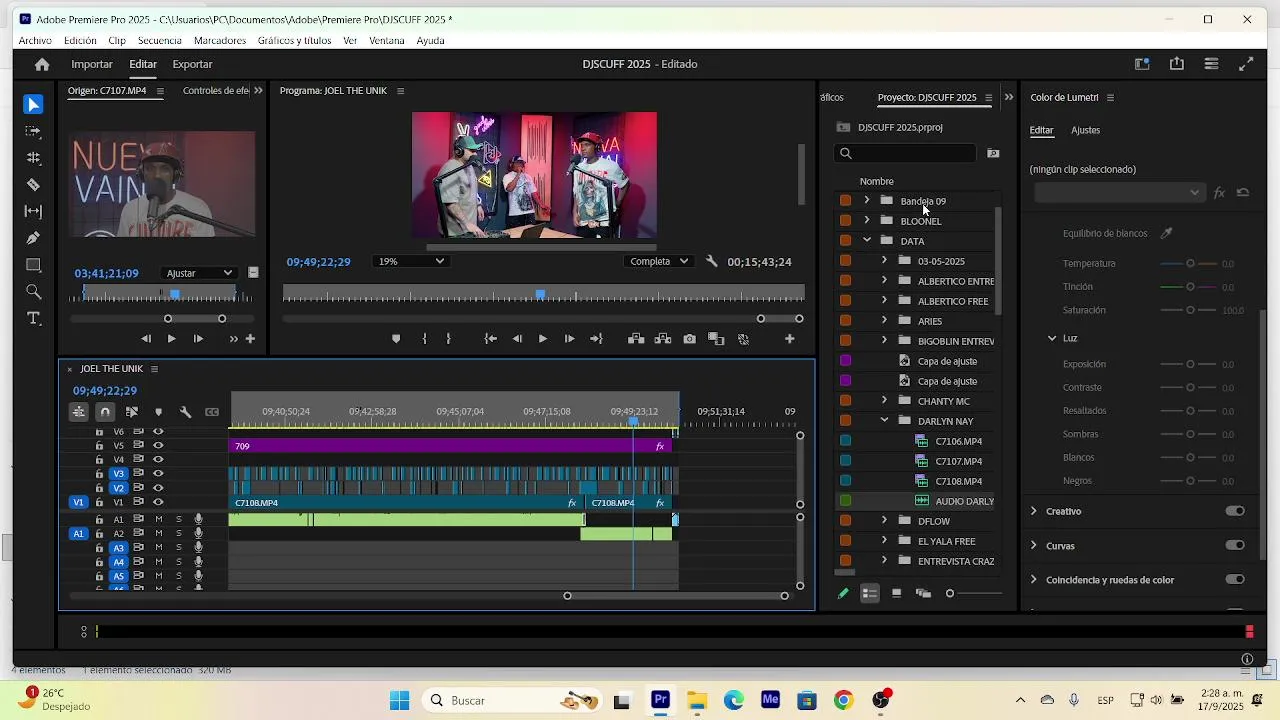This screenshot has width=1280, height=720.
Task: Collapse the DARLYN NAY folder
Action: [884, 421]
